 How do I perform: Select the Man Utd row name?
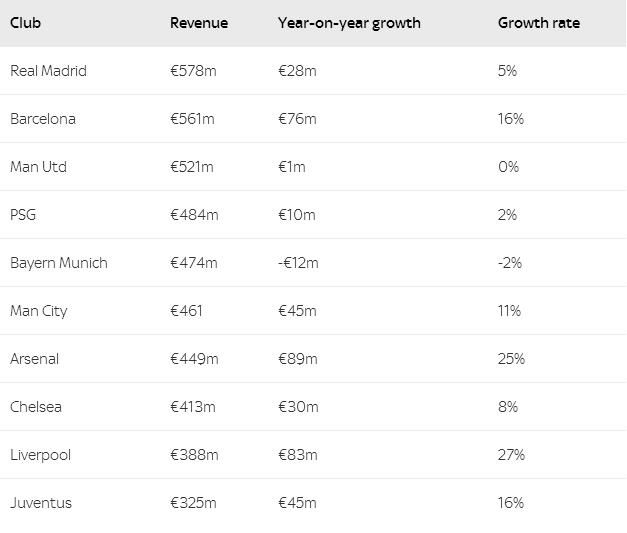coord(38,167)
